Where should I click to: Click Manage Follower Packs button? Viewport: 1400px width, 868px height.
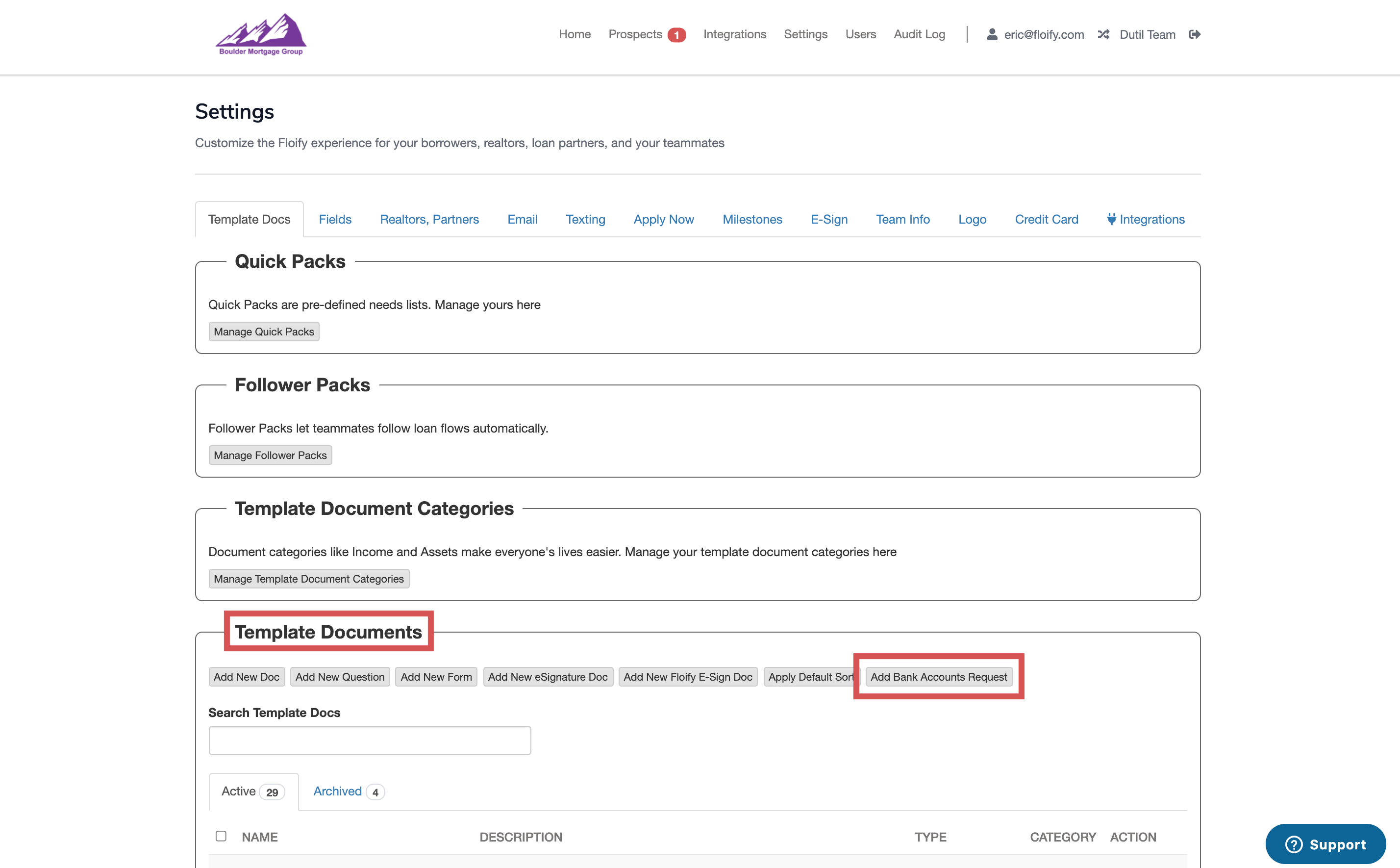tap(270, 455)
